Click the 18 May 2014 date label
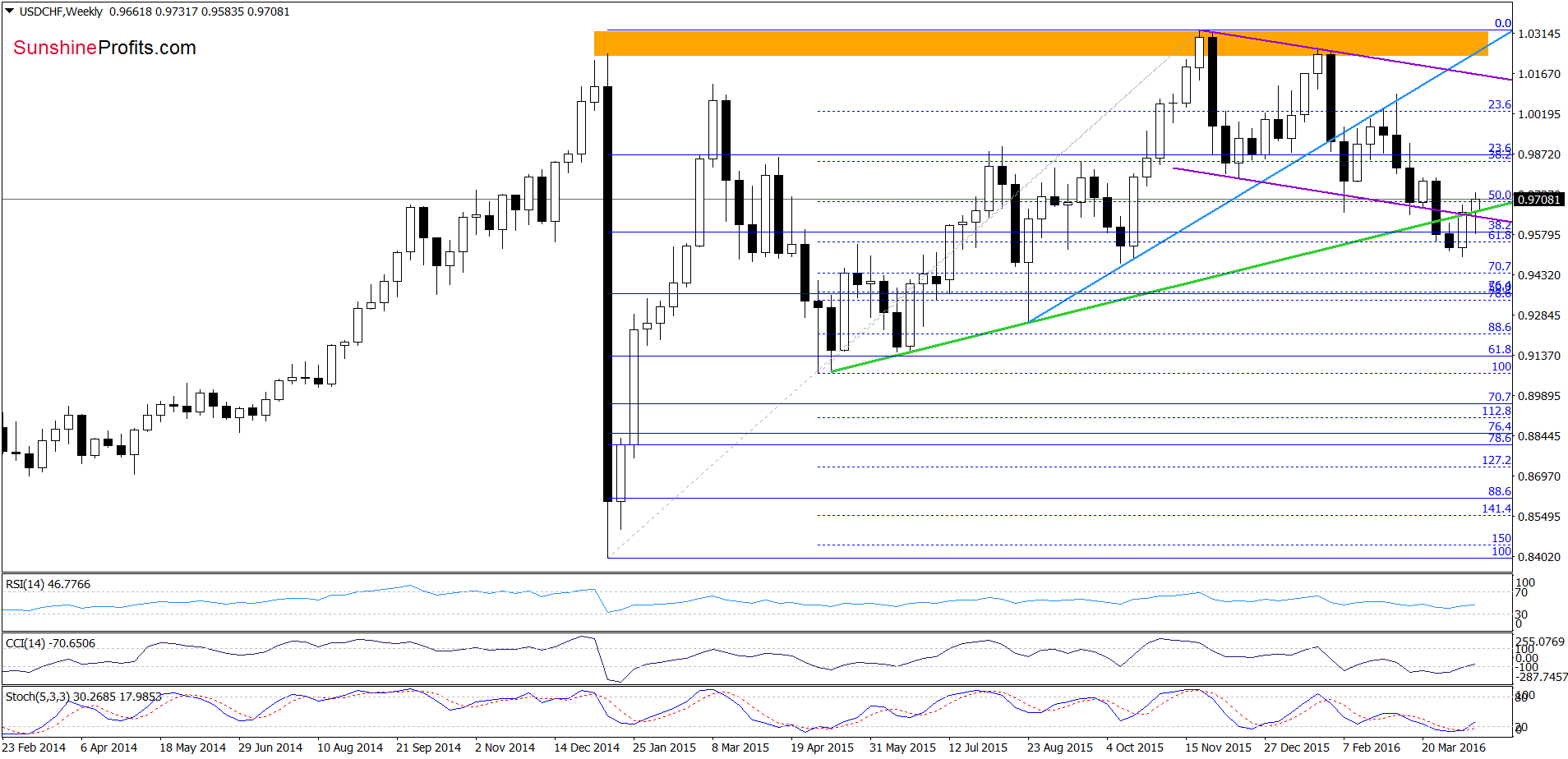This screenshot has width=1568, height=759. point(192,747)
